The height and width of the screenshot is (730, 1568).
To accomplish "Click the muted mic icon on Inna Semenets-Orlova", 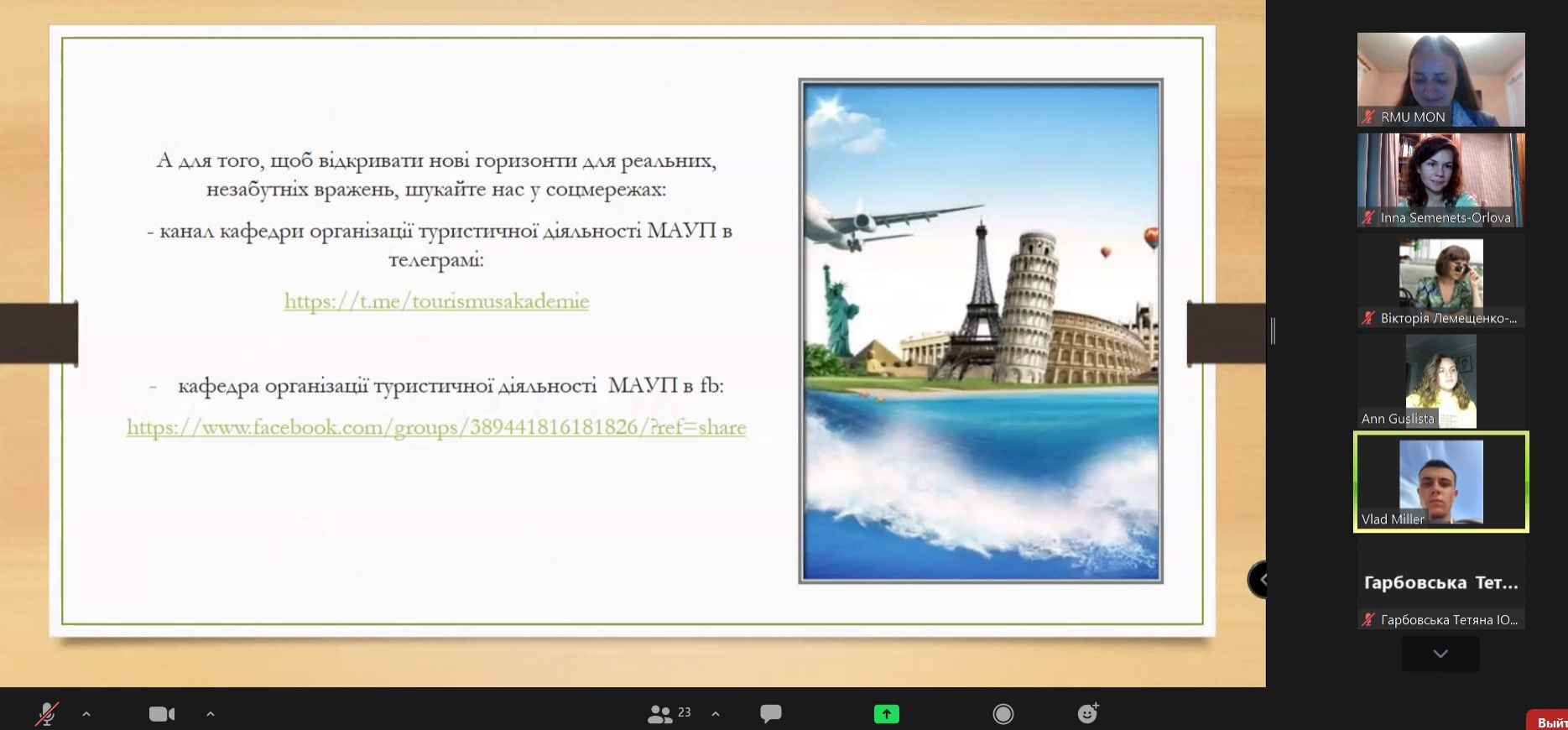I will point(1368,218).
